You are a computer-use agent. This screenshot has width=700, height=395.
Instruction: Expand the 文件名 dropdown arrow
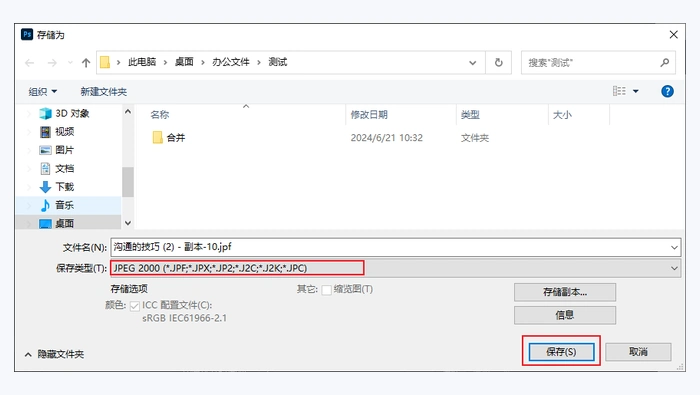(674, 247)
